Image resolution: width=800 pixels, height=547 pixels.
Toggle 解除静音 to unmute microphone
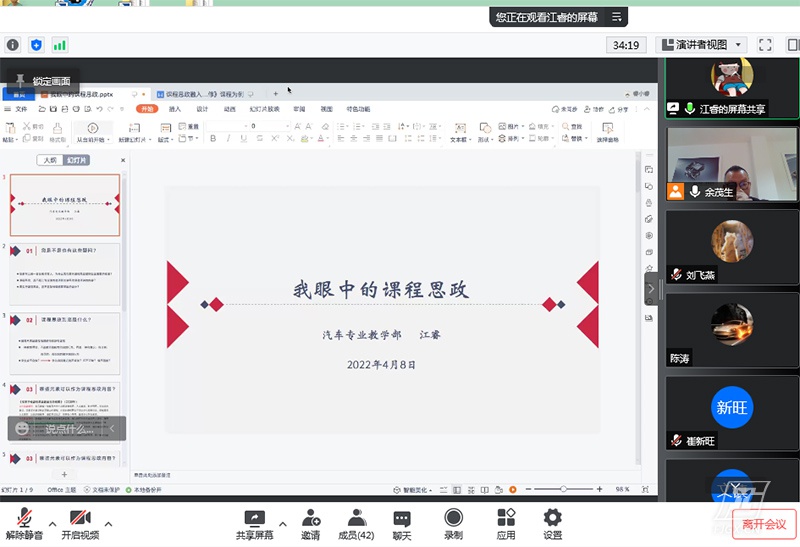[x=24, y=524]
